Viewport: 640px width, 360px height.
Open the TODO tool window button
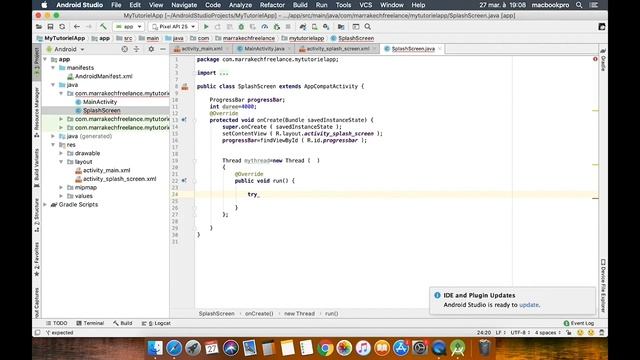point(56,323)
